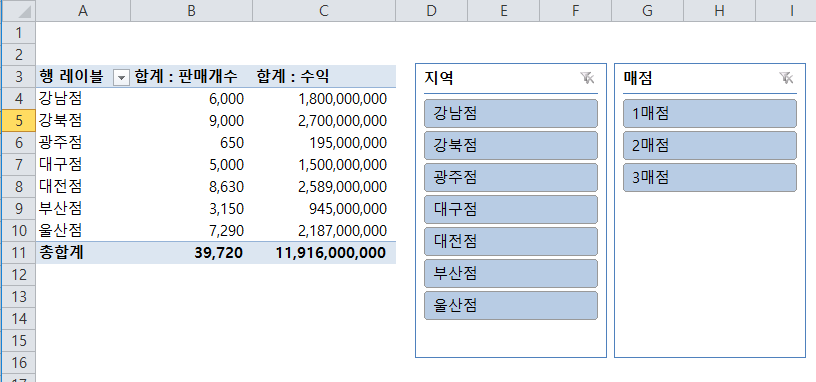Click cell with value 1,500,000,000
This screenshot has width=816, height=382.
coord(324,164)
